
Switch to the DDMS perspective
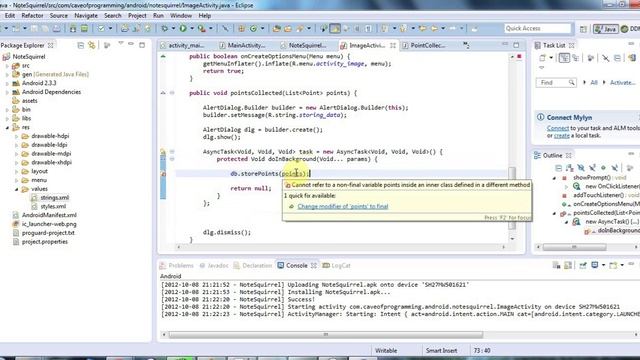click(630, 29)
